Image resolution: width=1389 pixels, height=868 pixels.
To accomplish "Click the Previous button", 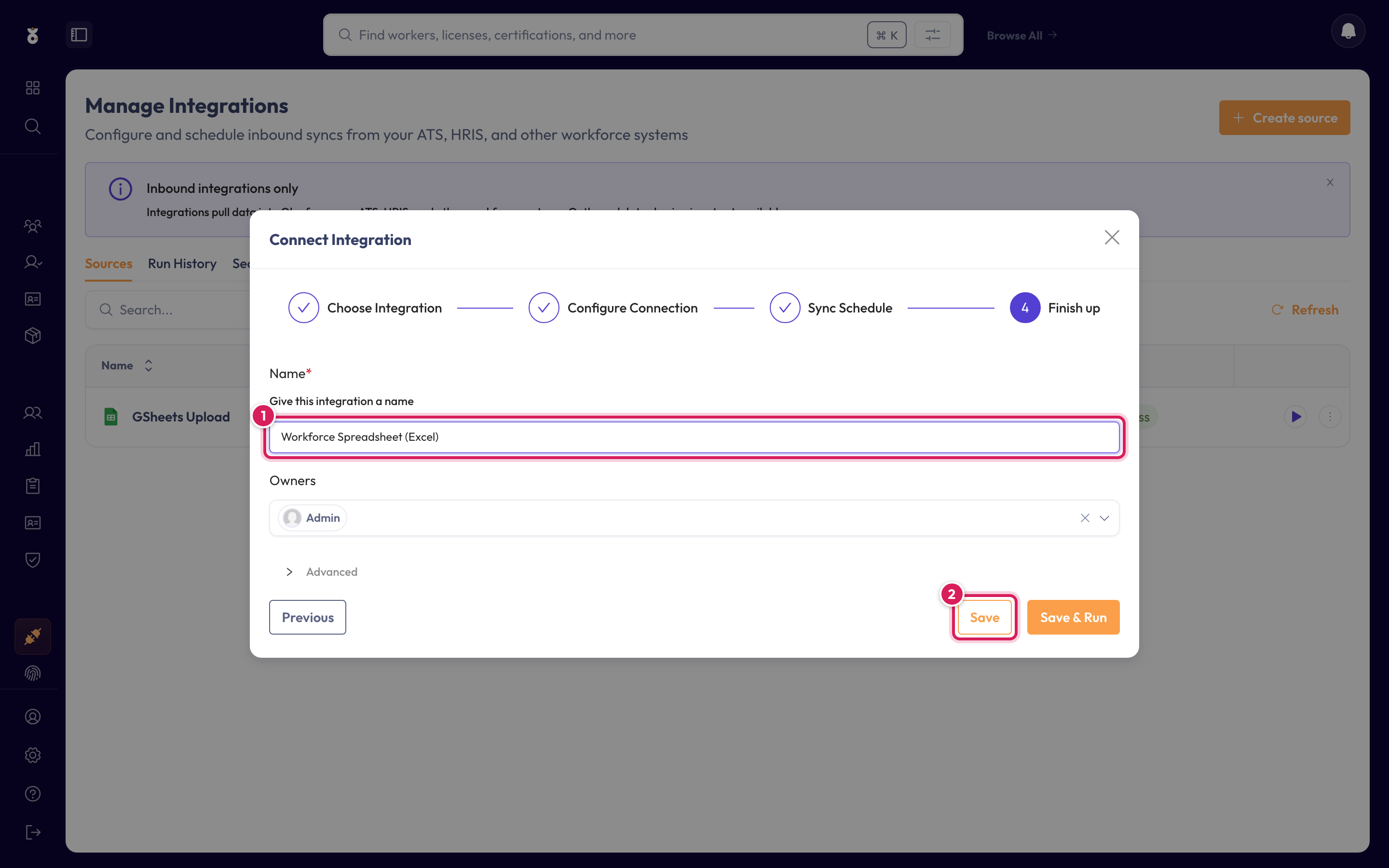I will pos(308,617).
